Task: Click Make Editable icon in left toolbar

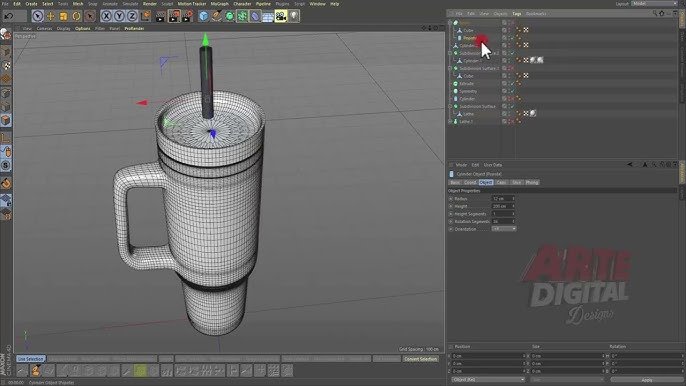Action: pyautogui.click(x=6, y=35)
